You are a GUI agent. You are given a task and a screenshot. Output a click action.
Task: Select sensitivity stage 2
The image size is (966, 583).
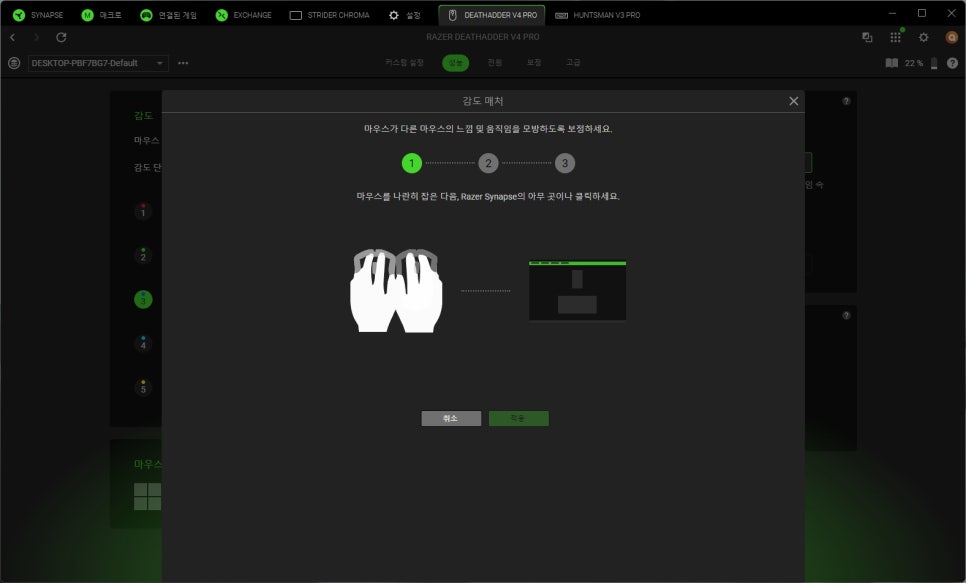point(143,255)
